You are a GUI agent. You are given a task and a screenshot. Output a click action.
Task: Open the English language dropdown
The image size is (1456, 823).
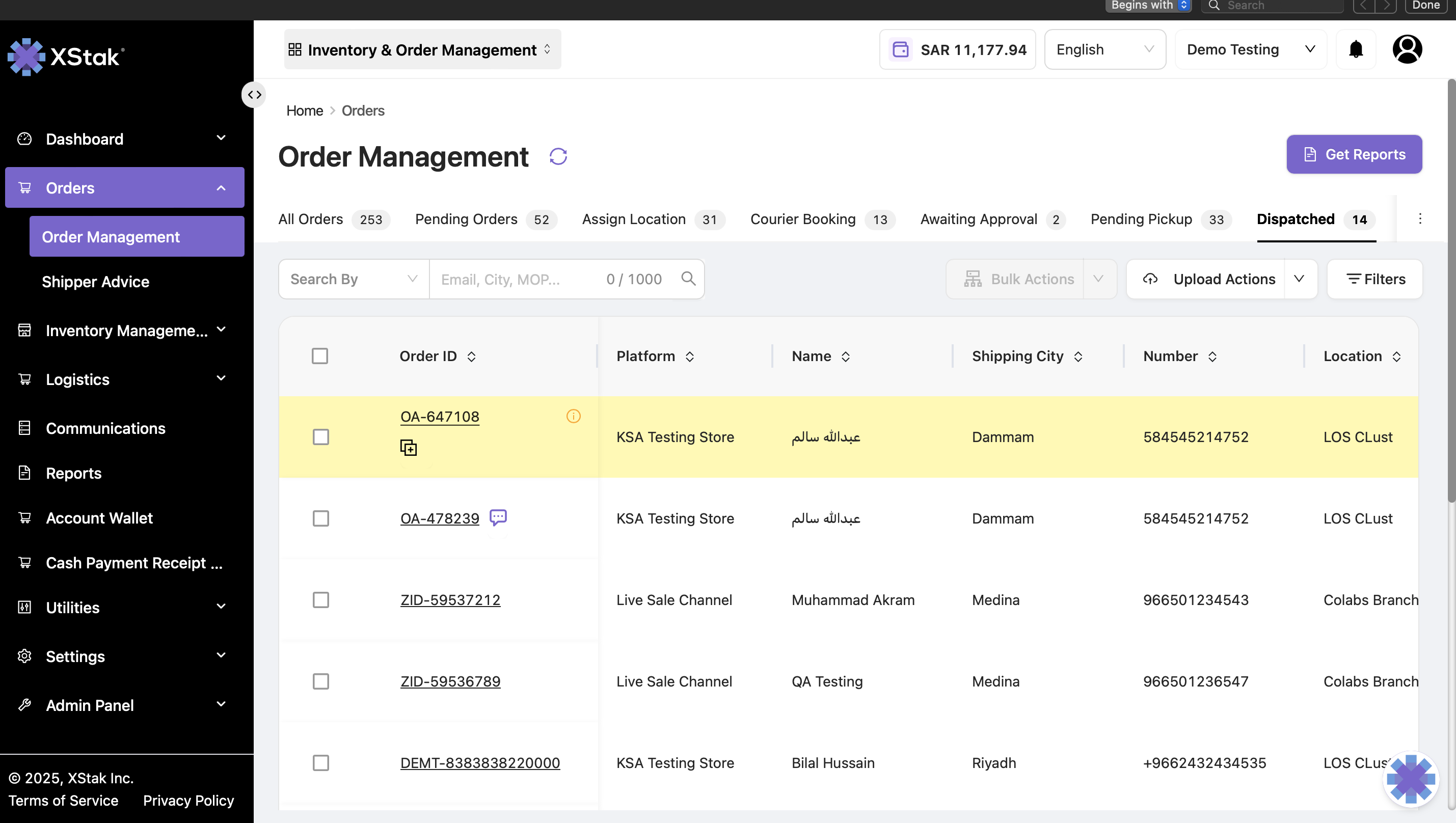(1105, 50)
